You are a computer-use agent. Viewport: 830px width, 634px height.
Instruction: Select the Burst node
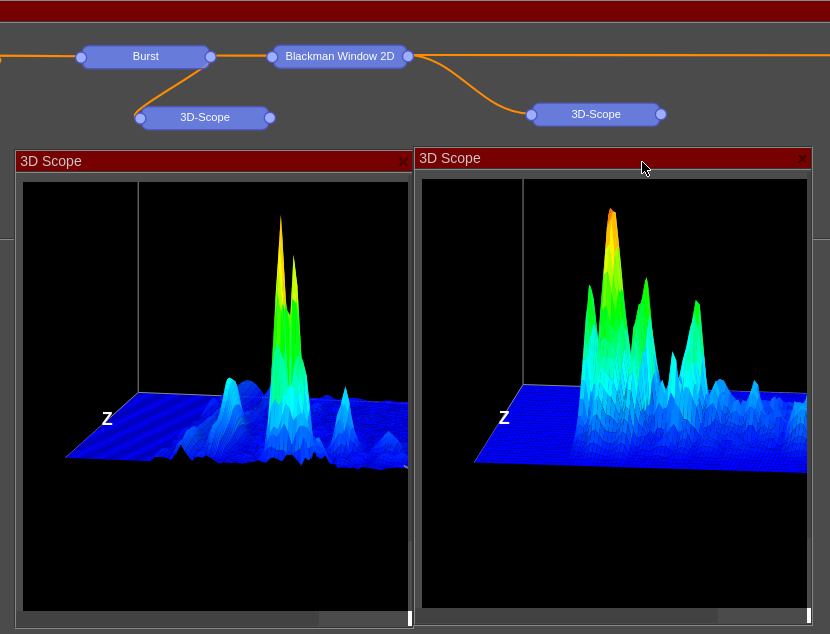(145, 57)
